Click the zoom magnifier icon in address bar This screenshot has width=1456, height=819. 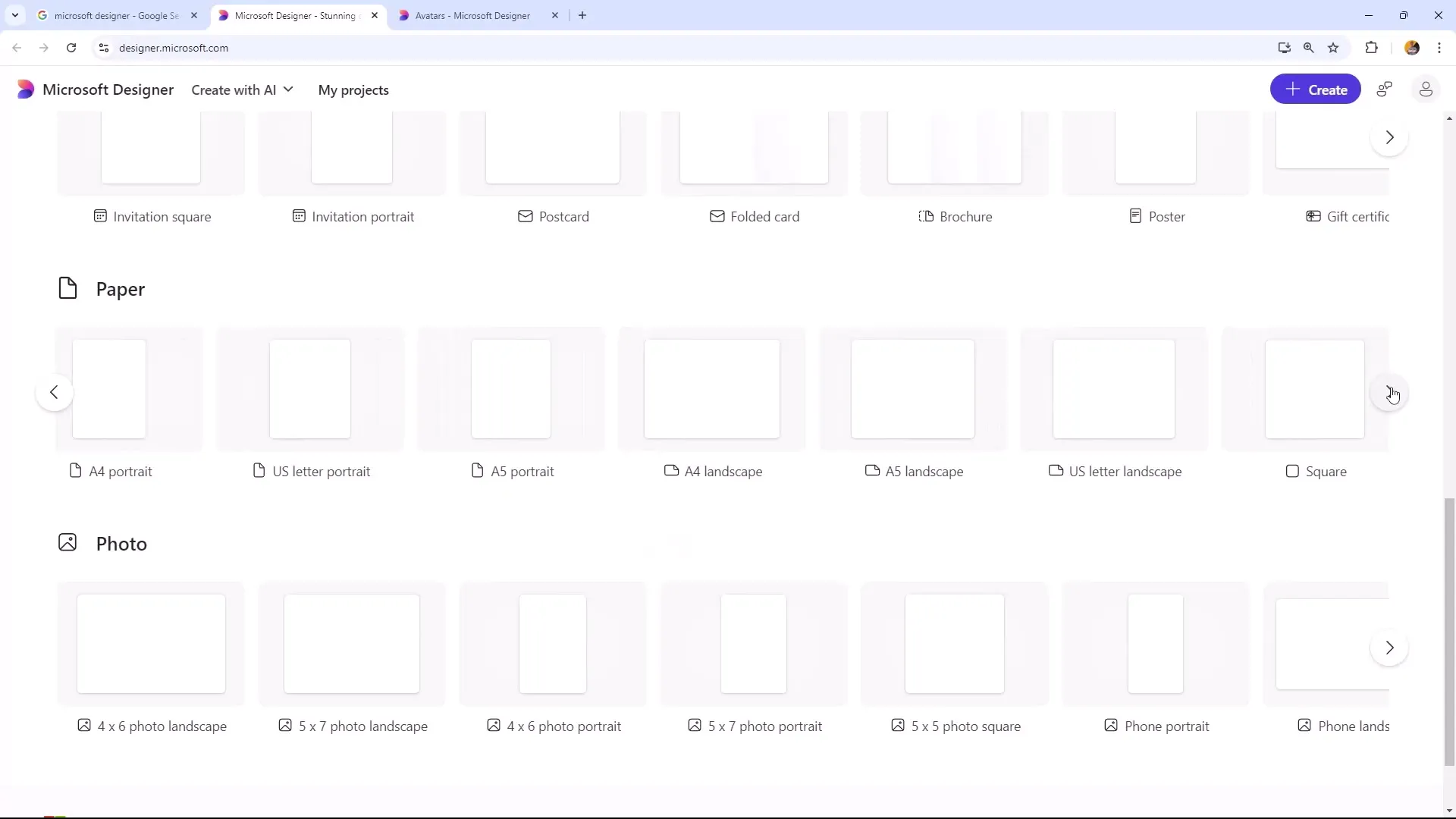tap(1309, 48)
